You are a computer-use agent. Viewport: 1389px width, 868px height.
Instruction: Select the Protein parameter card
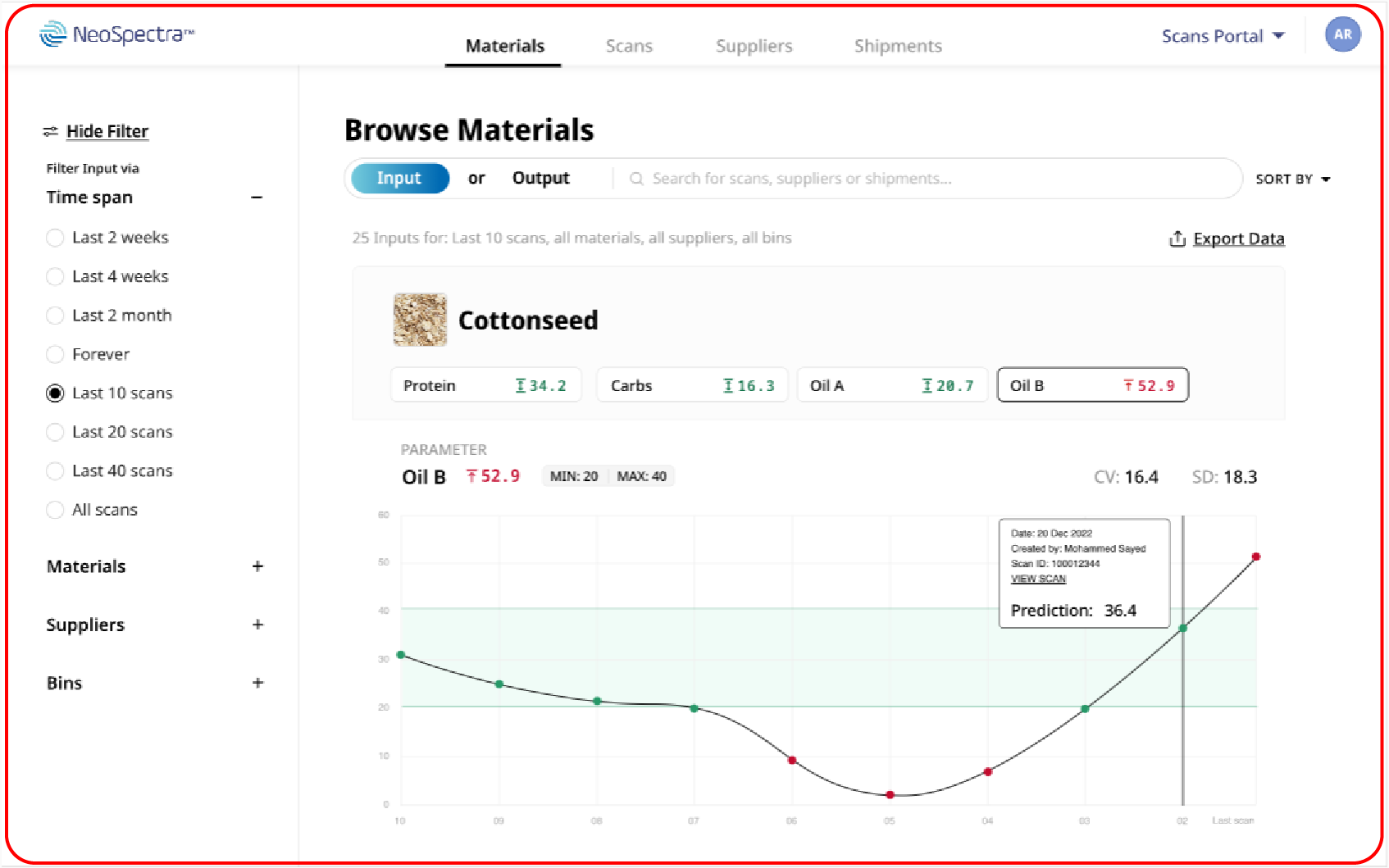[x=485, y=385]
